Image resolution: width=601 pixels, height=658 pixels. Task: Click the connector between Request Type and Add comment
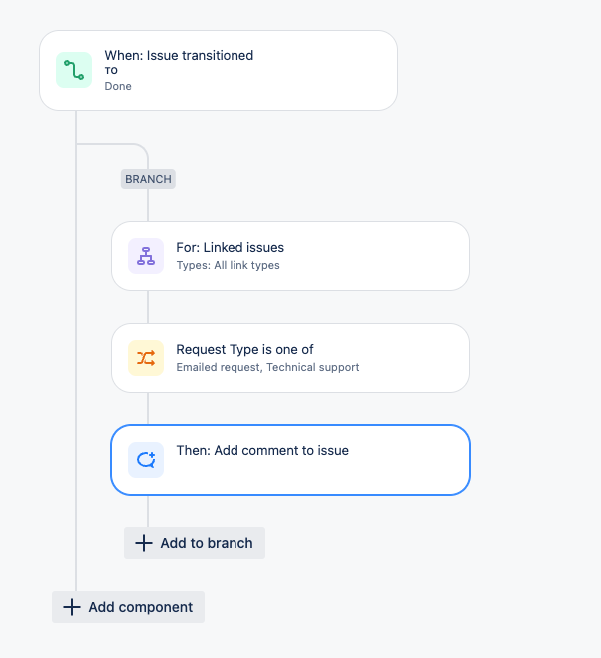(148, 409)
